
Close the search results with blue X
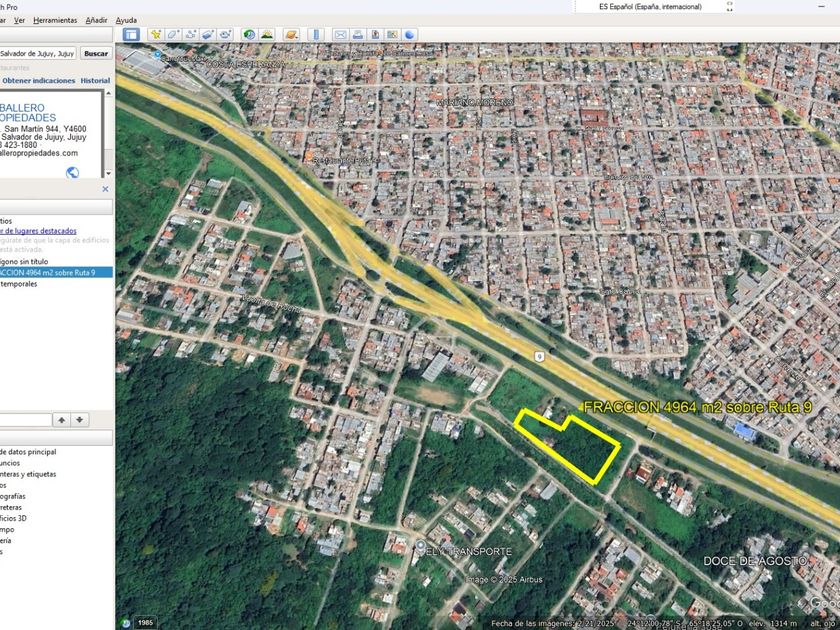point(106,189)
